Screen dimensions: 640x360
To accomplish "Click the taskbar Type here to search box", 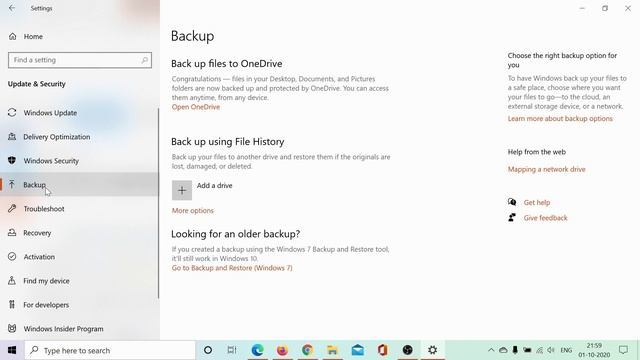I will point(110,350).
